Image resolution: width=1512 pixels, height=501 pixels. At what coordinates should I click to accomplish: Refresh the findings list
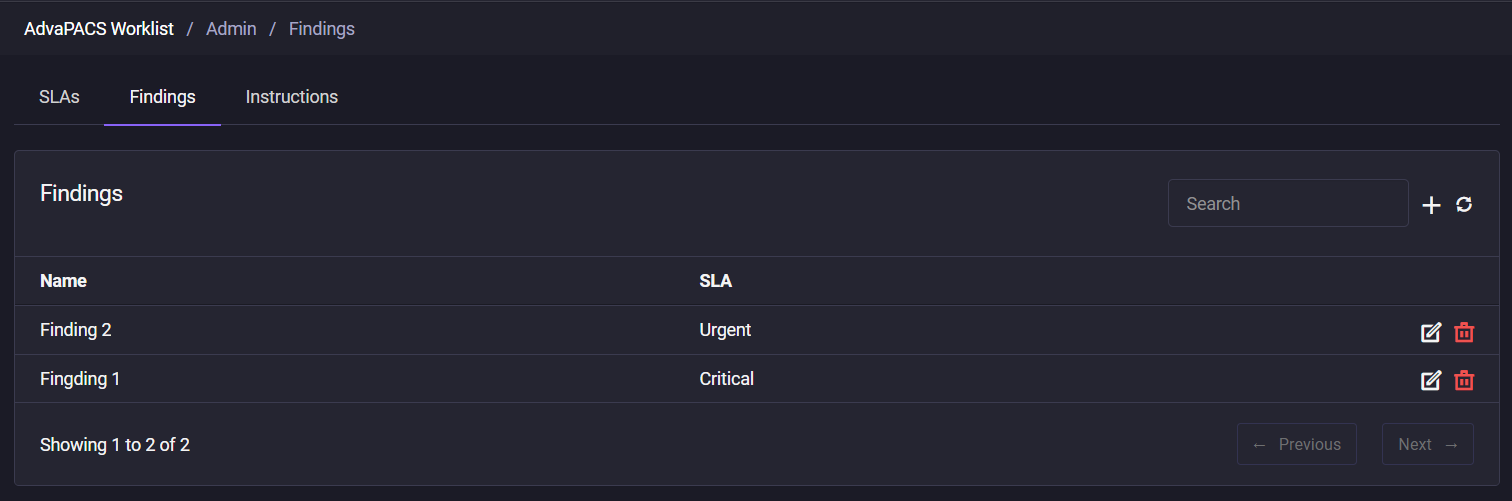click(x=1464, y=204)
